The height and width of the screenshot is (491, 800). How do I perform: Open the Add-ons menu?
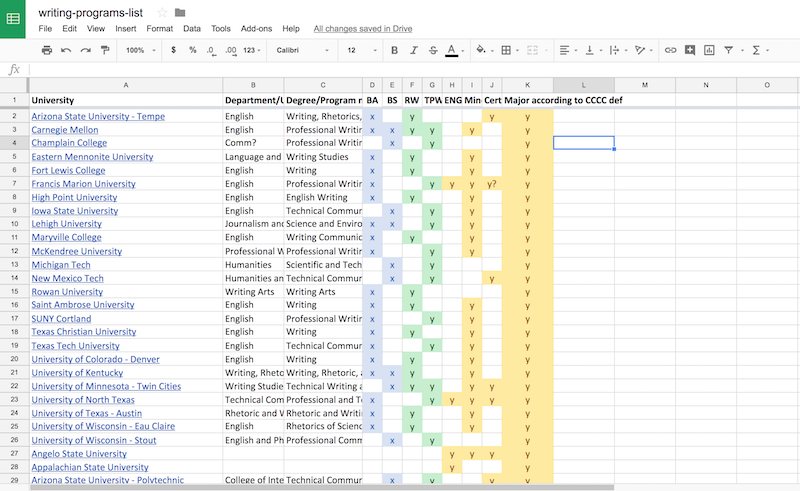click(x=256, y=29)
